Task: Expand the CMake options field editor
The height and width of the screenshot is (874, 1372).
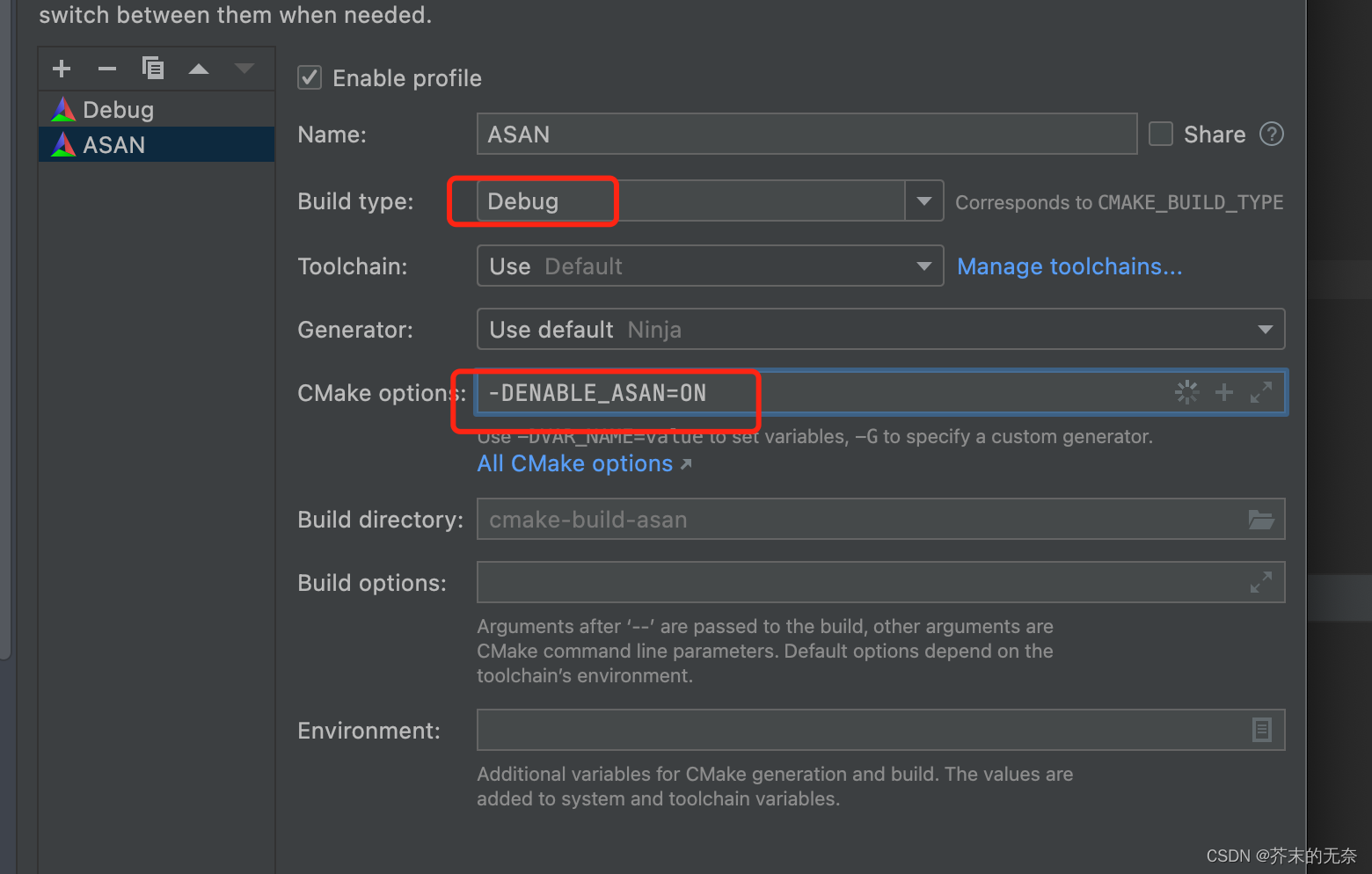Action: pyautogui.click(x=1261, y=392)
